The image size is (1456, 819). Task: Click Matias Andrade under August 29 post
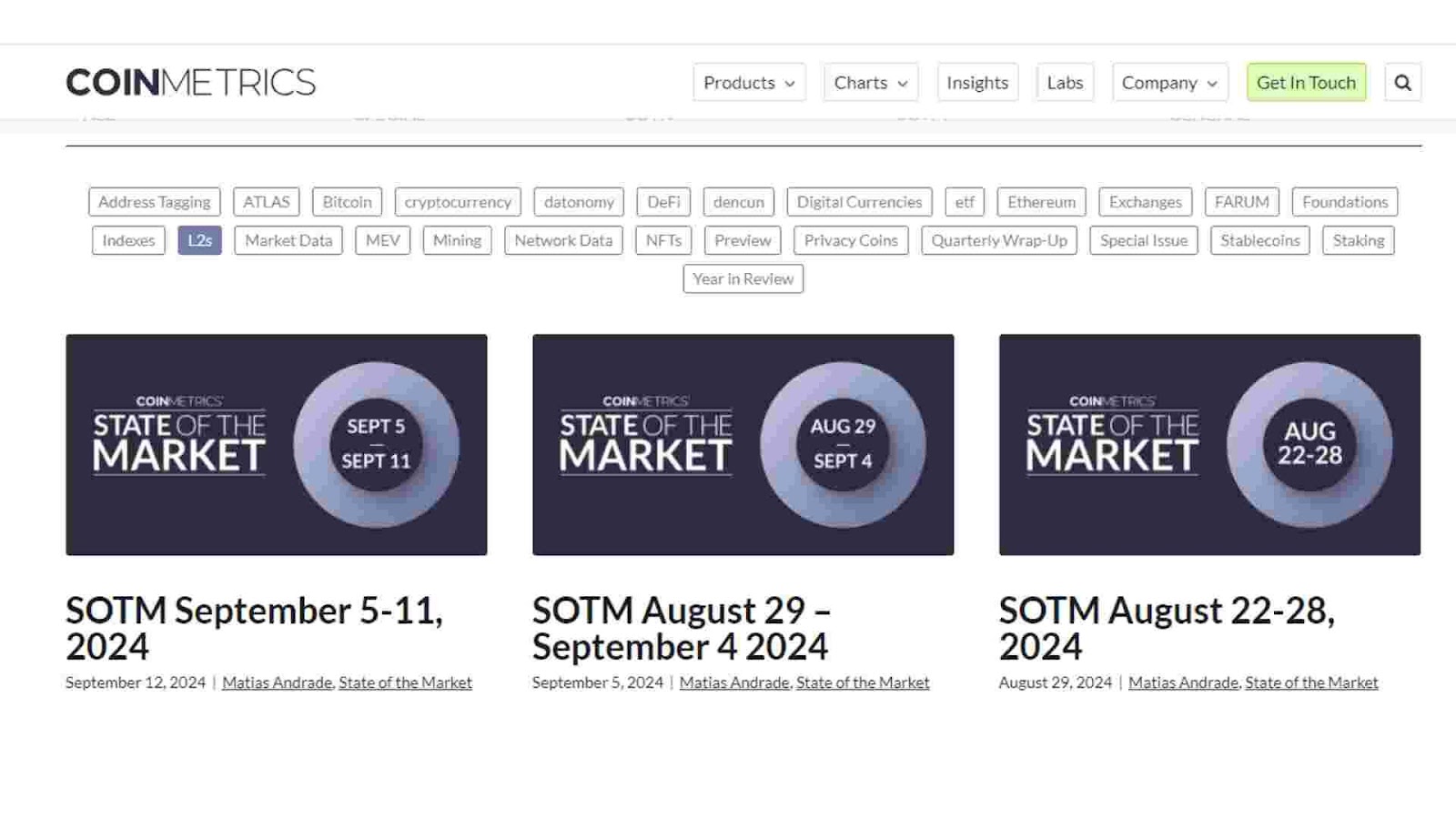tap(1183, 682)
